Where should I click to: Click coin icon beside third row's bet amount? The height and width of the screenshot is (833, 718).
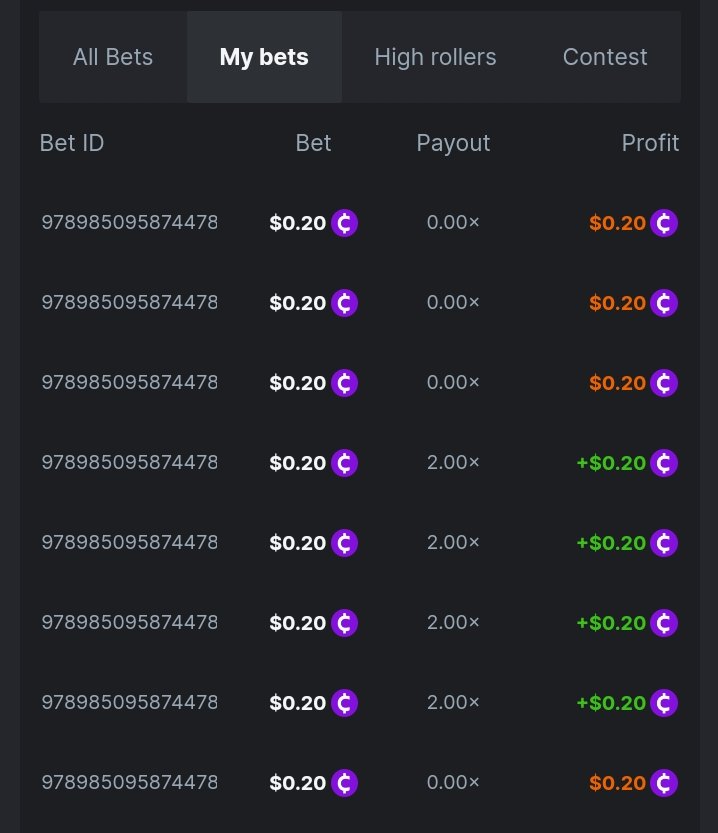tap(344, 382)
